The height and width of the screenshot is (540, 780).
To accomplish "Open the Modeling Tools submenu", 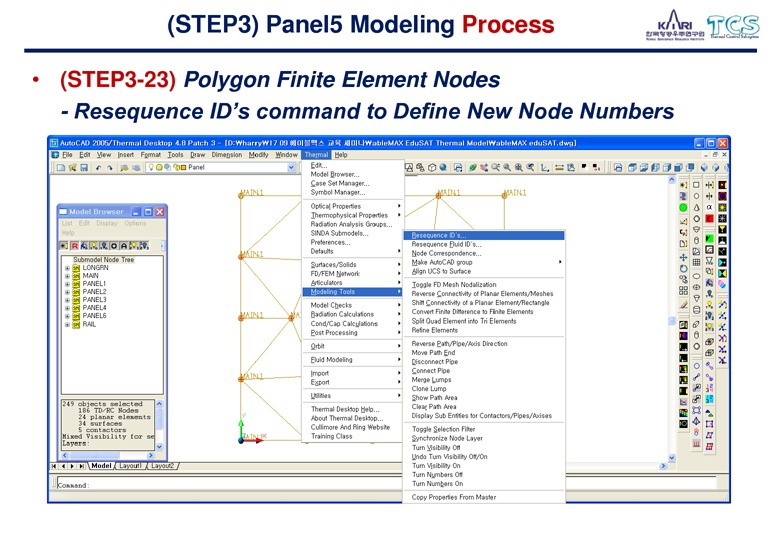I will click(352, 292).
